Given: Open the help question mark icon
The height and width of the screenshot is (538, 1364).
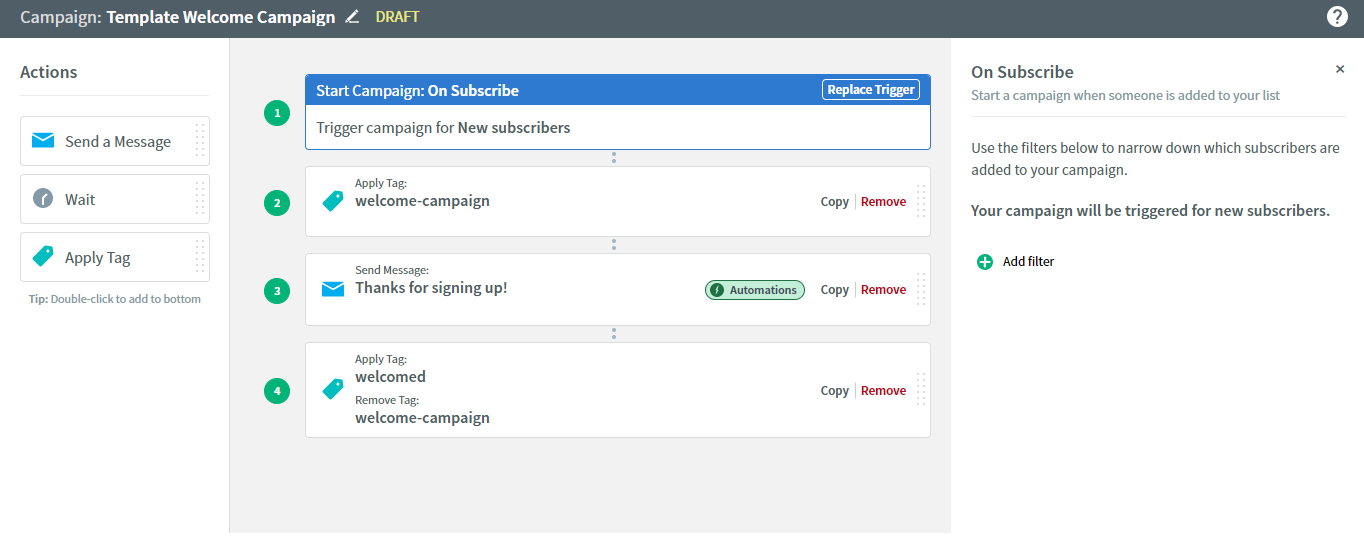Looking at the screenshot, I should tap(1336, 17).
